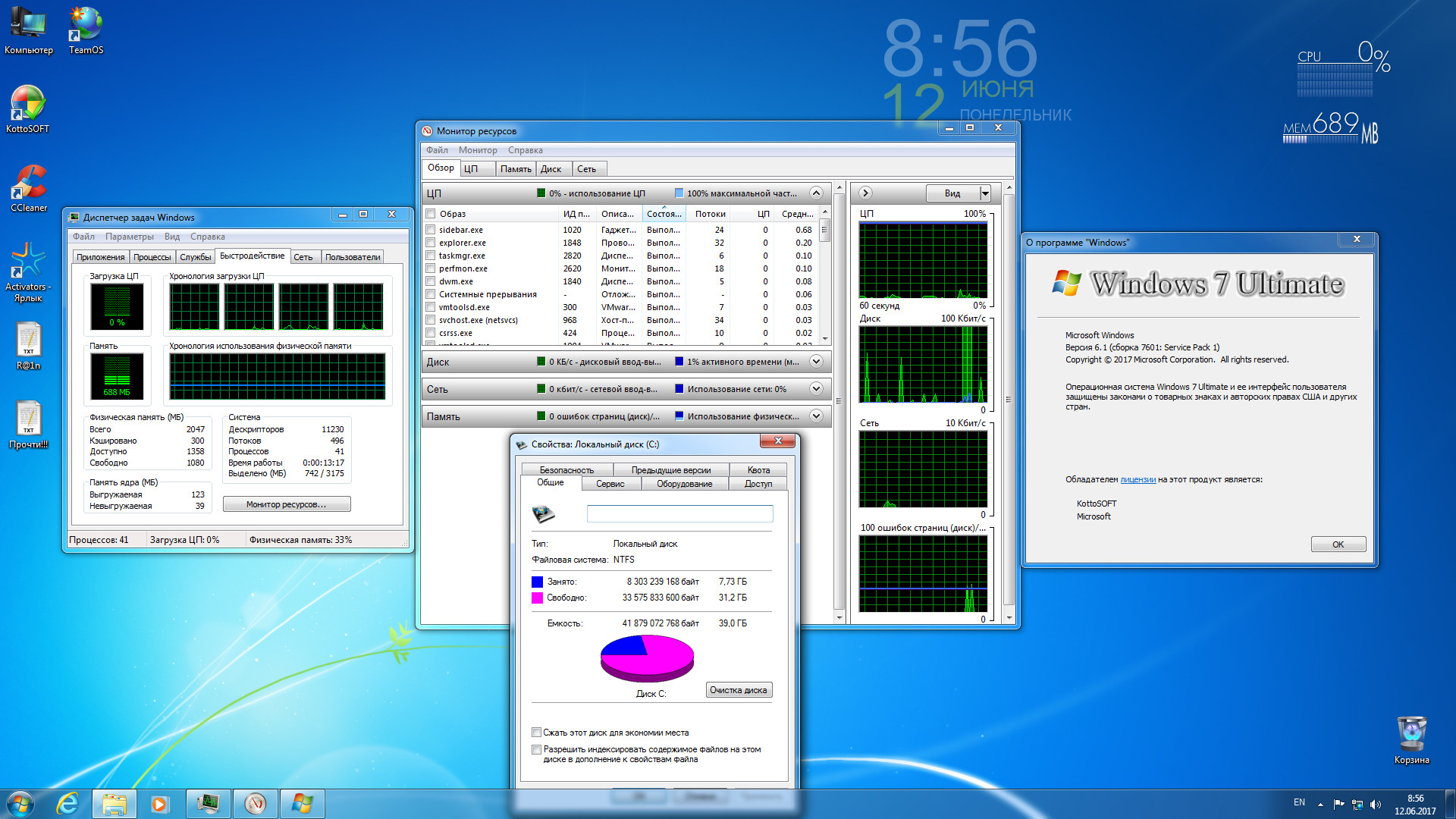Image resolution: width=1456 pixels, height=819 pixels.
Task: Open Параметры menu in Task Manager
Action: (130, 237)
